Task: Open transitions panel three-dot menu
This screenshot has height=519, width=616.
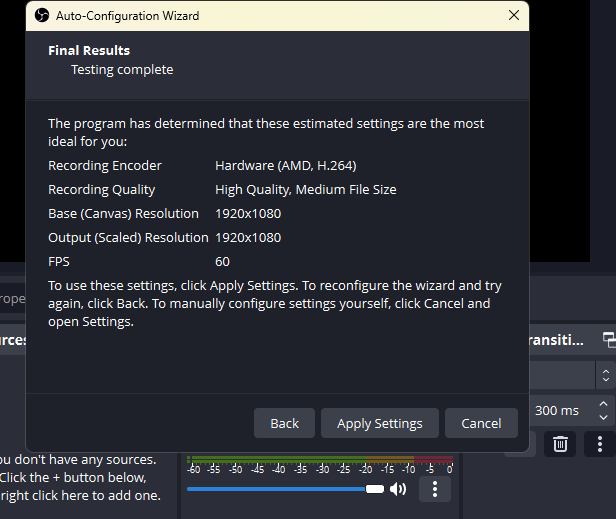Action: [x=600, y=444]
